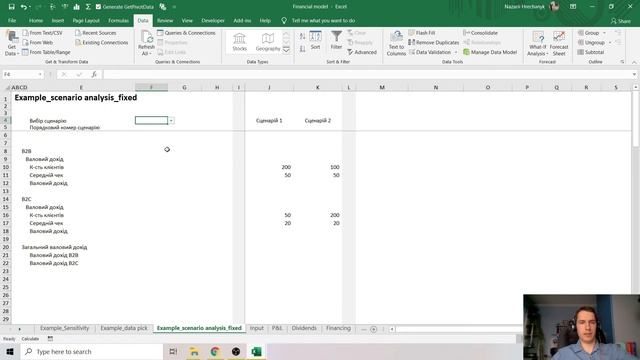The width and height of the screenshot is (640, 360).
Task: Open the Sort dialog button
Action: [315, 41]
